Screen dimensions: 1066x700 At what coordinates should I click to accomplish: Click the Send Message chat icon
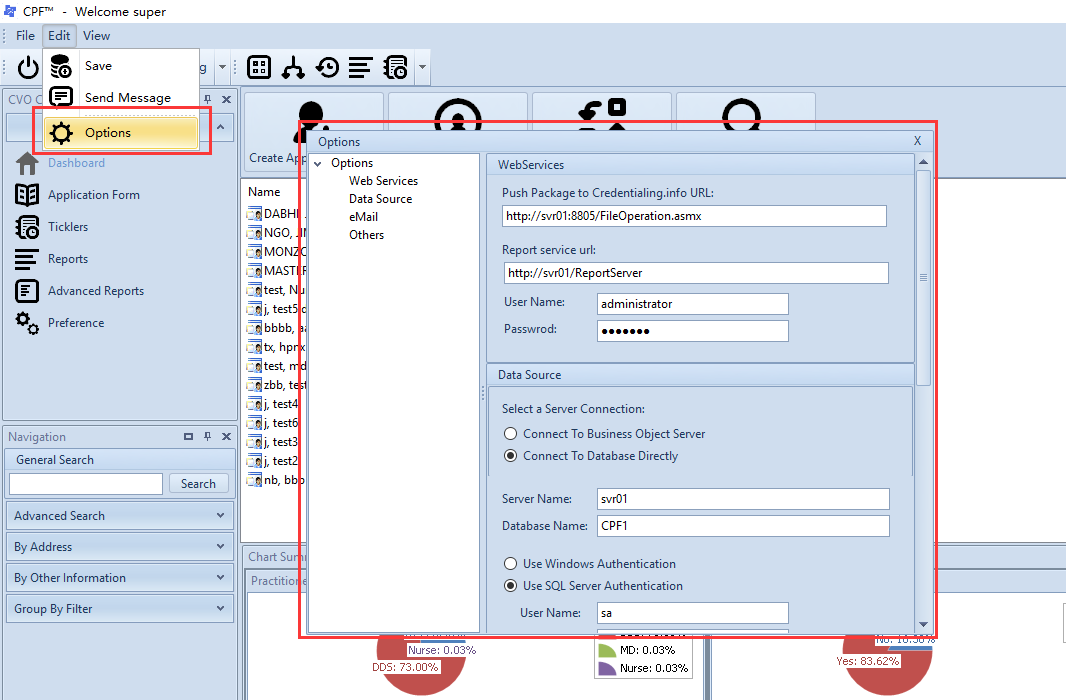coord(61,97)
